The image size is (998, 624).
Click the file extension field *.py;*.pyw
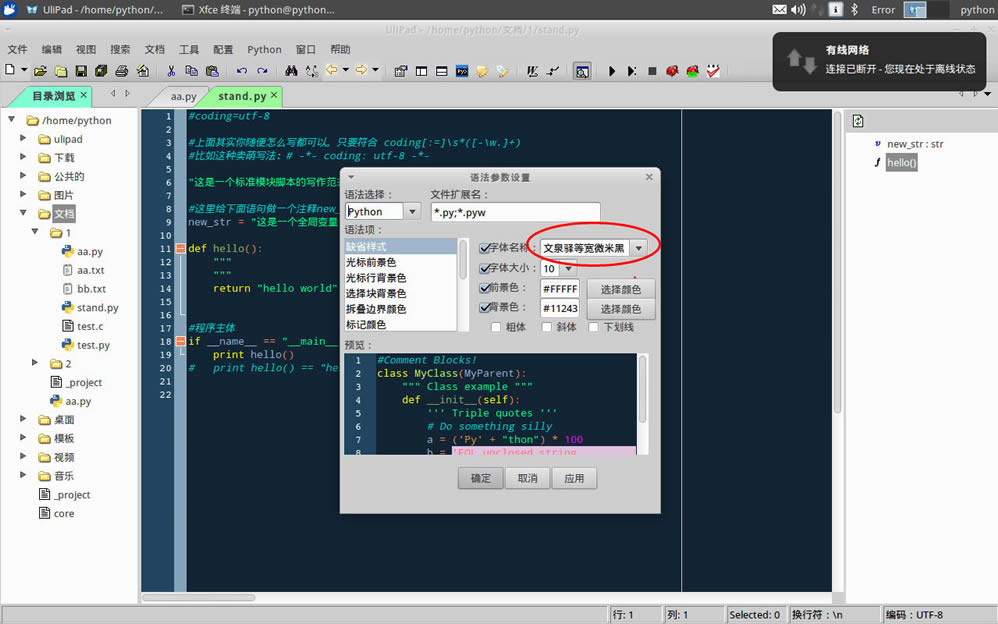click(514, 212)
